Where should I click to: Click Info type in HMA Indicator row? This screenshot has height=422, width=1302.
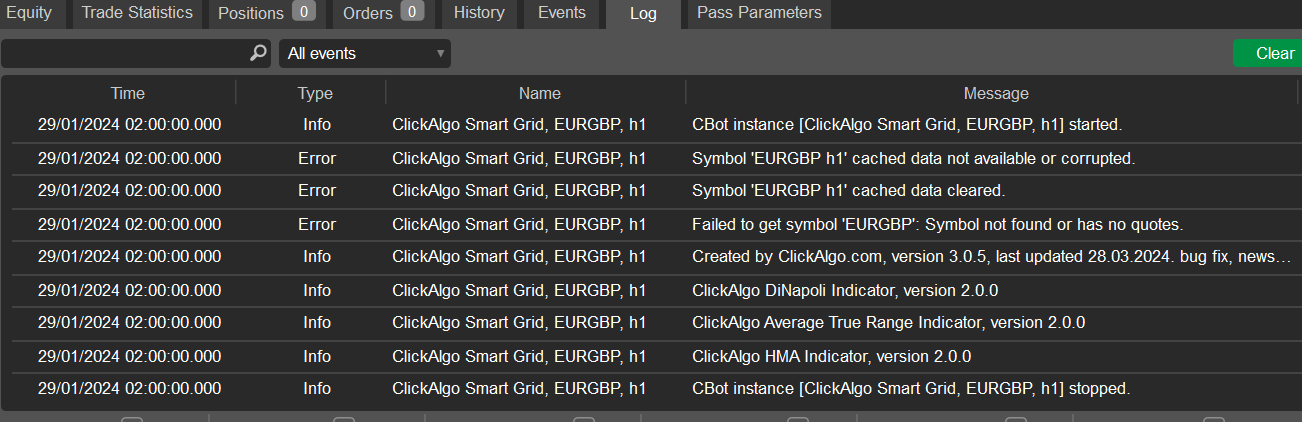click(317, 356)
